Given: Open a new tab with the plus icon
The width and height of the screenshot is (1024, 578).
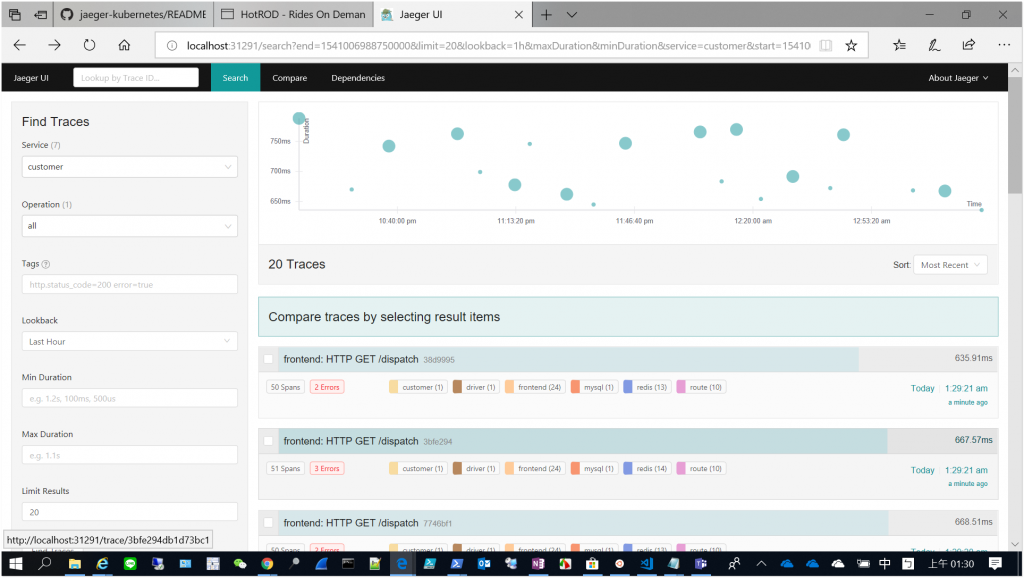Looking at the screenshot, I should pos(546,14).
